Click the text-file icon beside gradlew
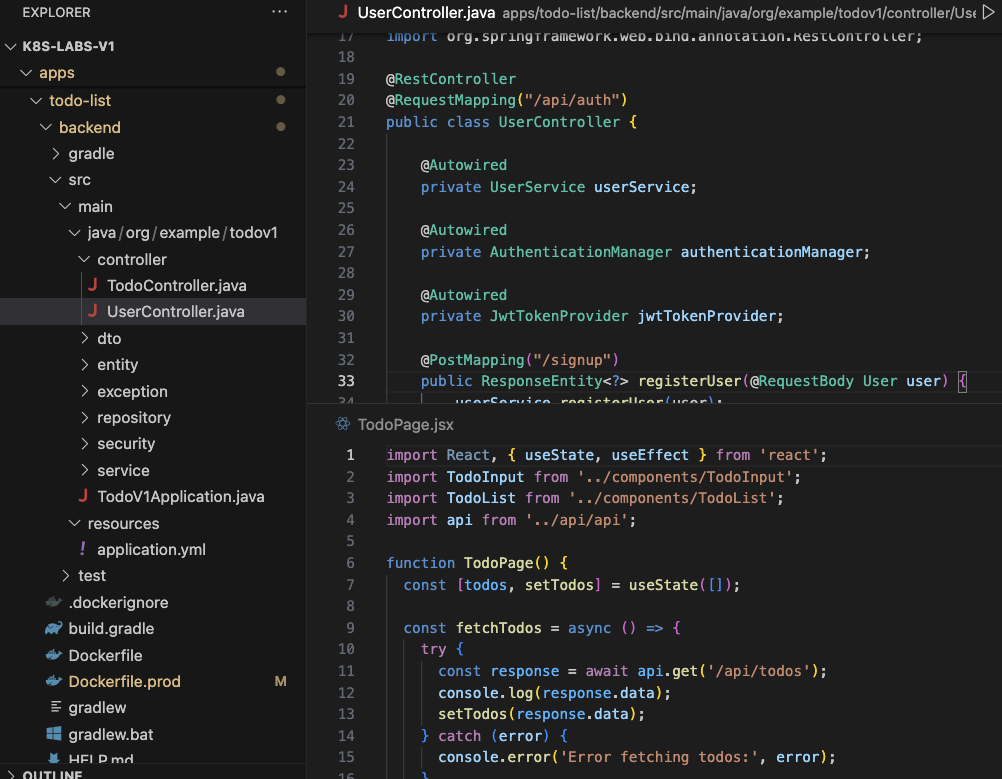The image size is (1002, 779). [x=56, y=707]
